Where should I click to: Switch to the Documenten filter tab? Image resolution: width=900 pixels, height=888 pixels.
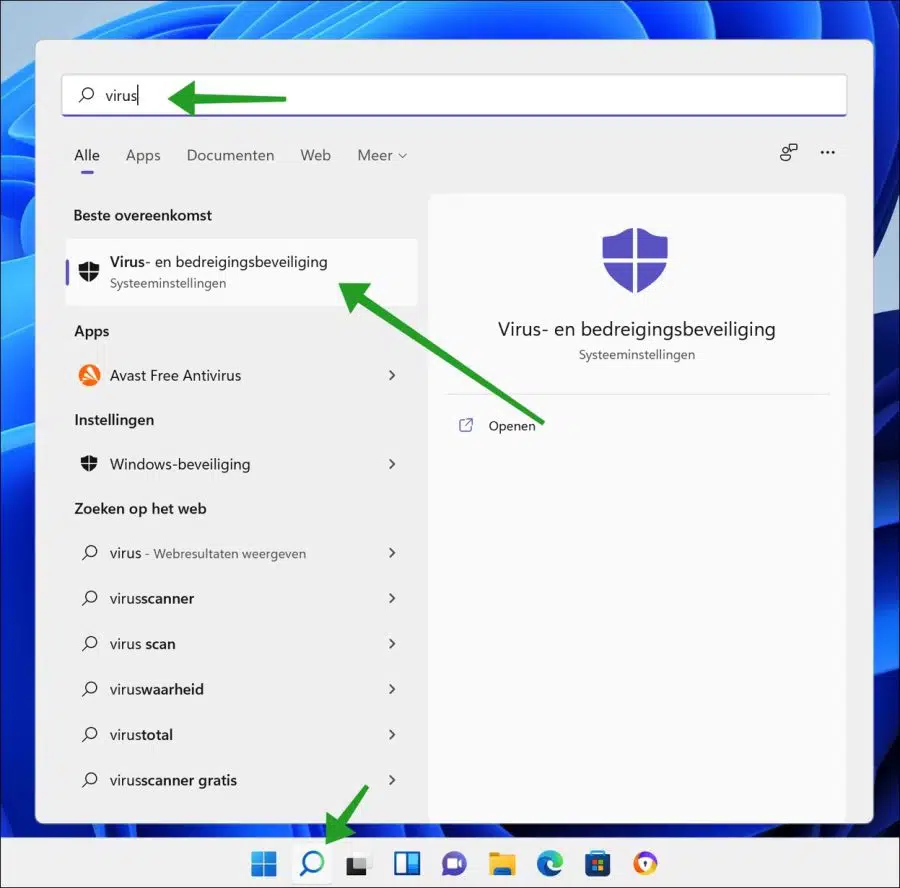pyautogui.click(x=230, y=155)
